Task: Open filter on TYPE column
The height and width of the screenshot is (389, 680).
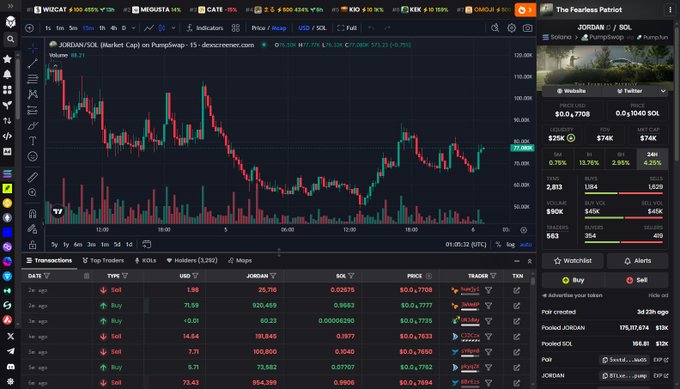Action: click(125, 276)
